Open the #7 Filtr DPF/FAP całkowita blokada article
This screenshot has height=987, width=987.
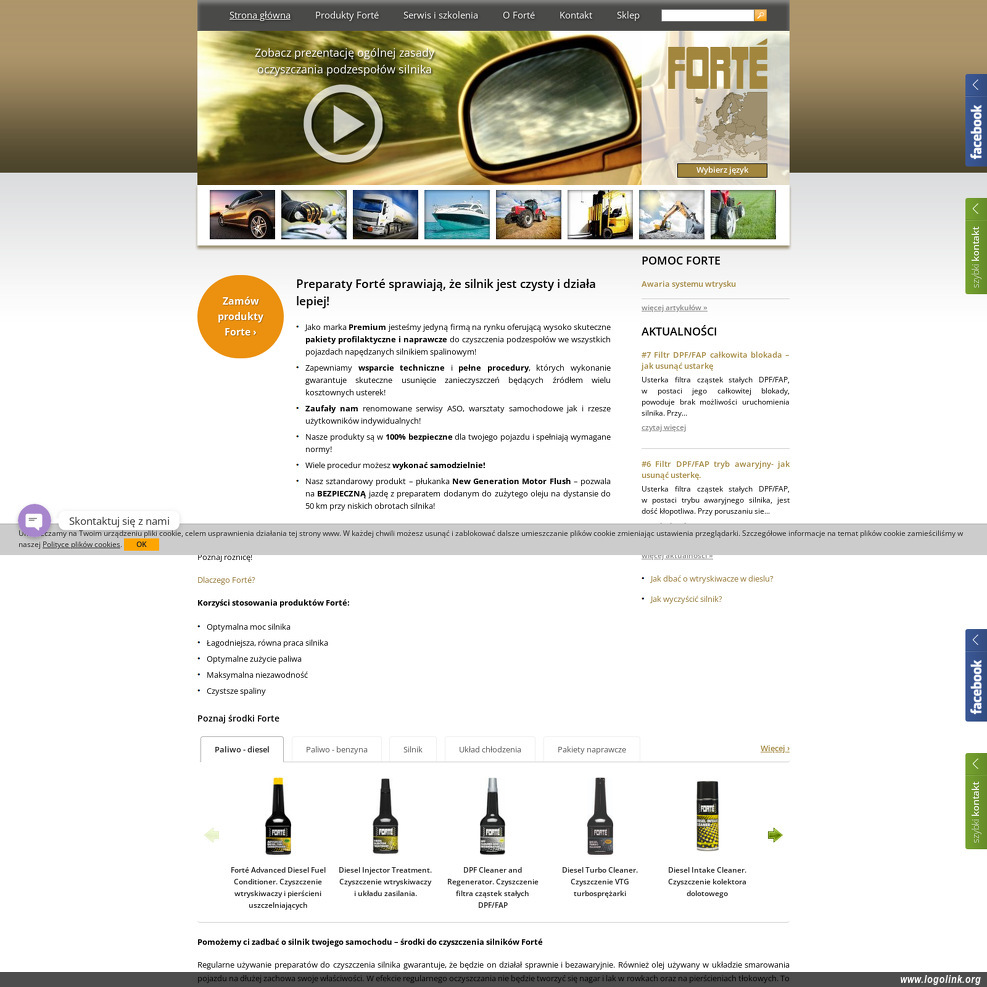[715, 360]
